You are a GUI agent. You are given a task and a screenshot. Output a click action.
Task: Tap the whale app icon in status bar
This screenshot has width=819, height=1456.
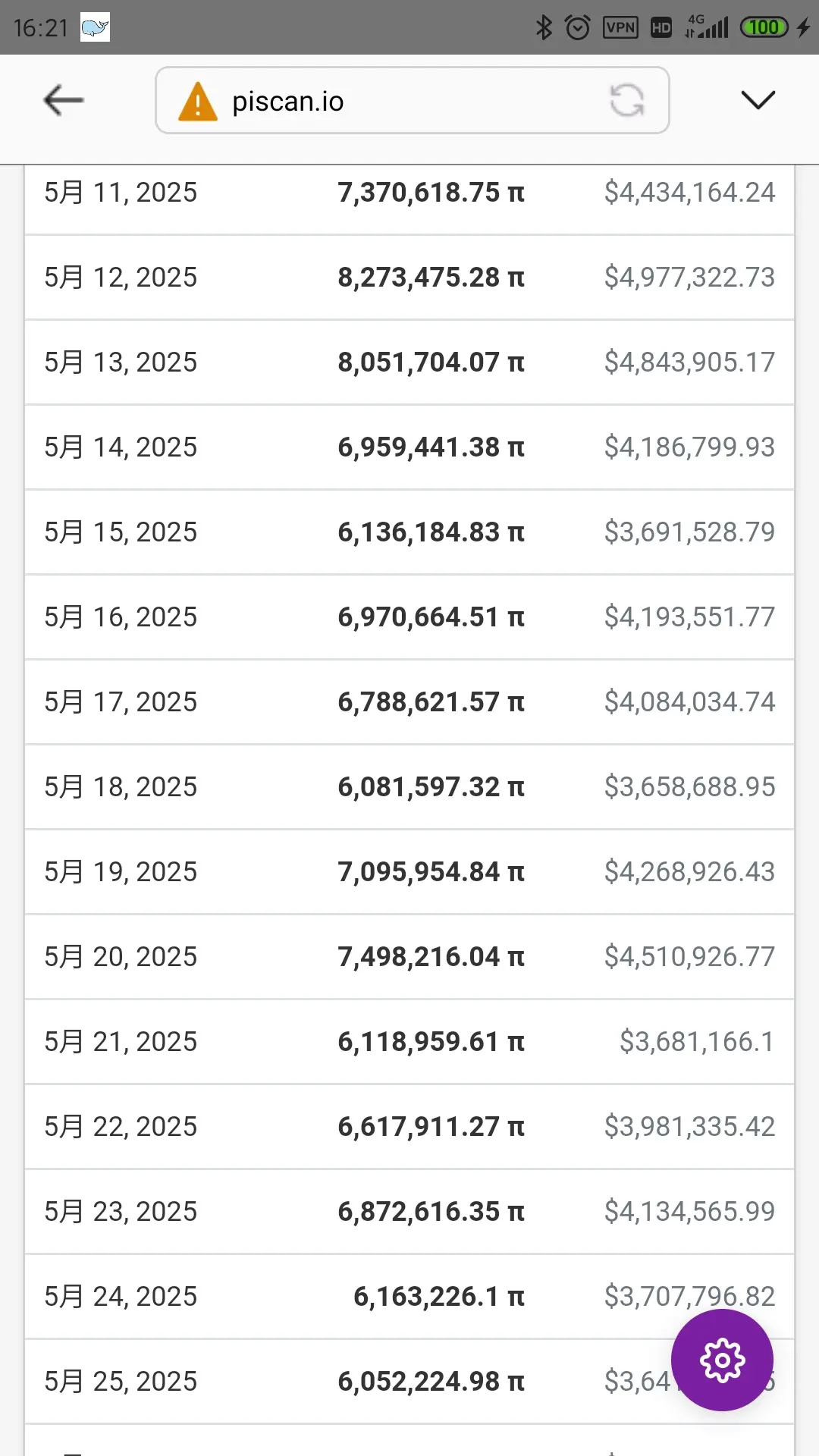(x=95, y=27)
